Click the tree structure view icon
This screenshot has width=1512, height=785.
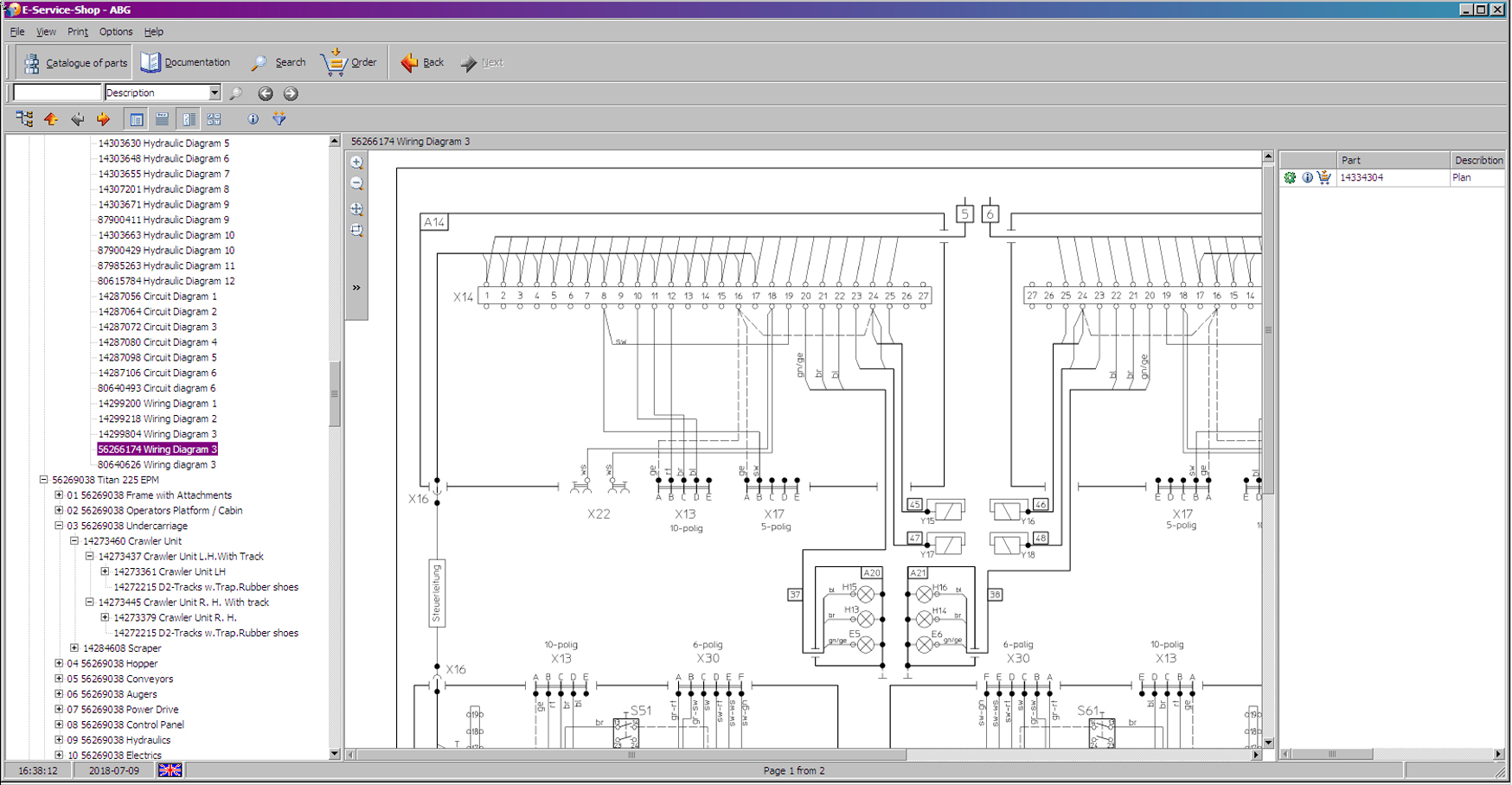24,119
